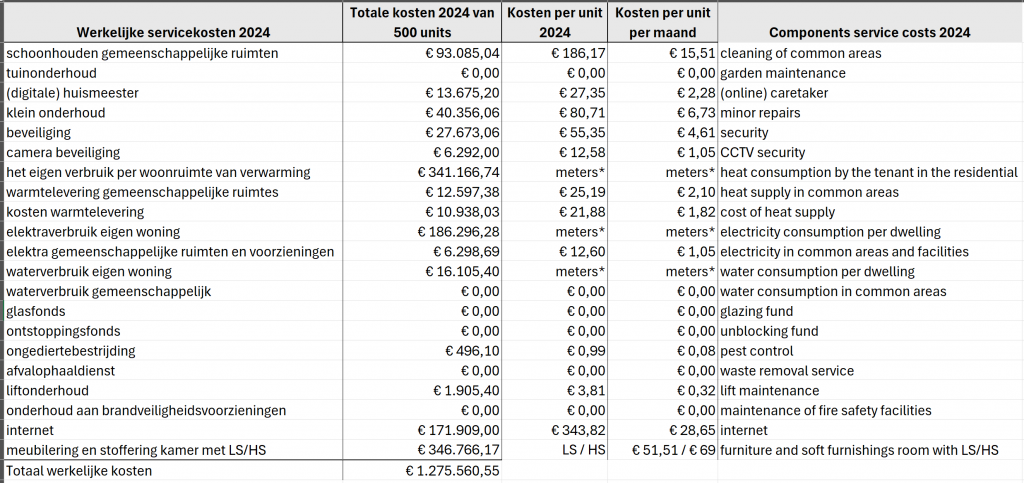Select the € 346.766,17 furniture total cell
This screenshot has height=483, width=1024.
point(422,450)
